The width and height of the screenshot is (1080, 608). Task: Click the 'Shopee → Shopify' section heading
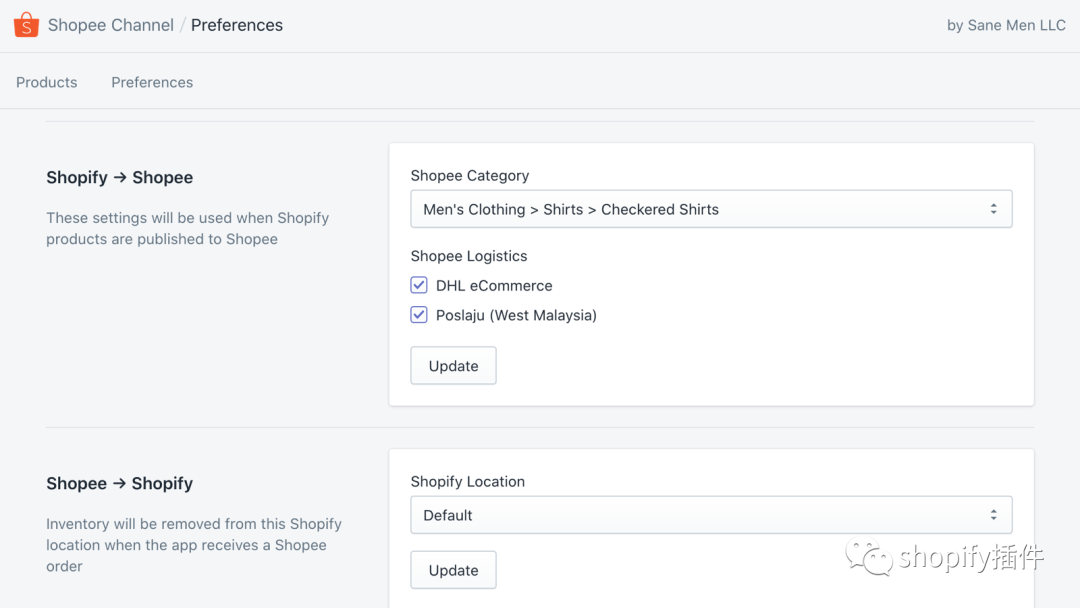pos(120,483)
